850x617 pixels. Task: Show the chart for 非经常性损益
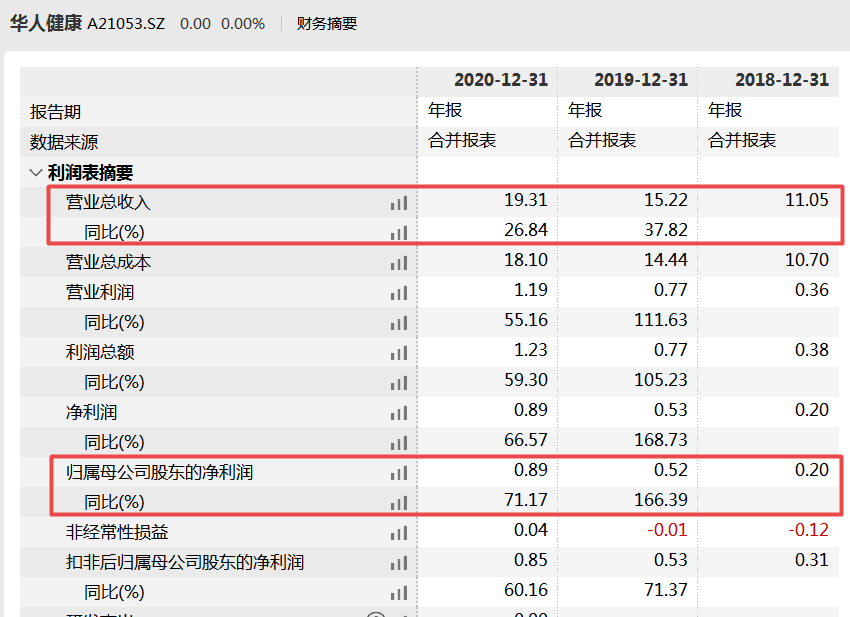(x=399, y=532)
